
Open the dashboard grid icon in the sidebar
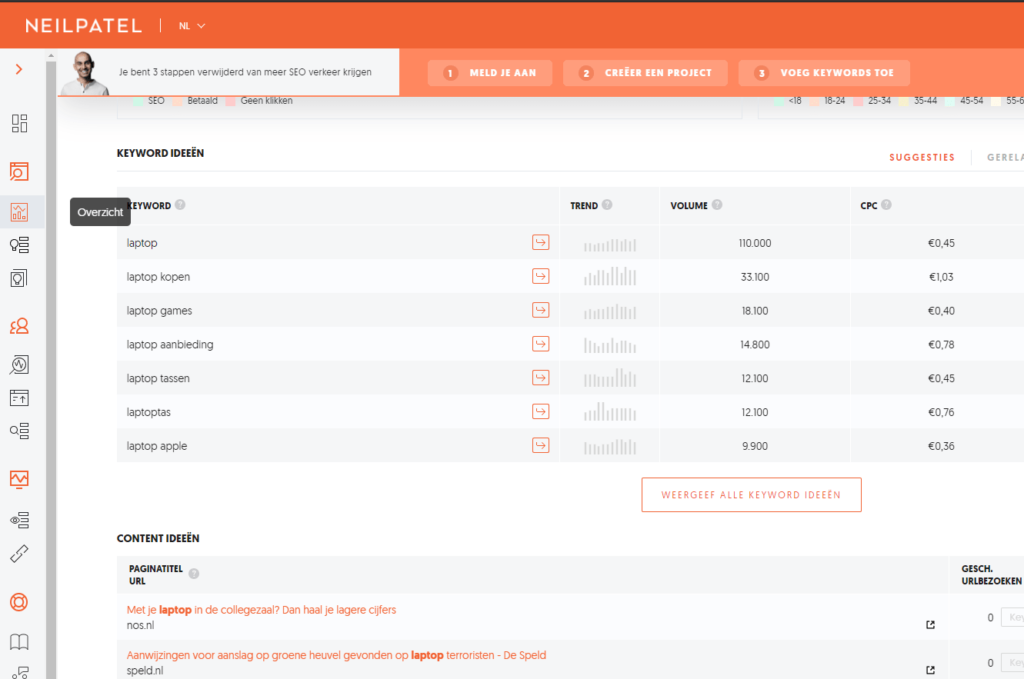coord(20,123)
